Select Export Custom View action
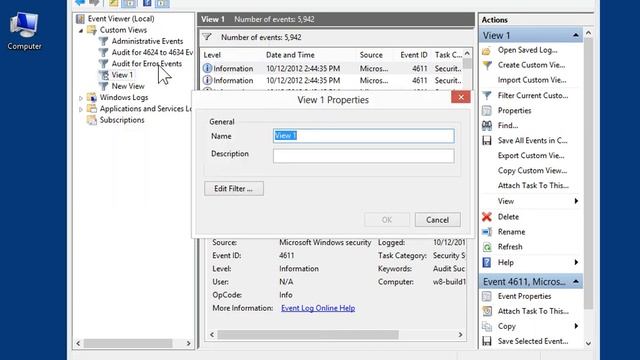The width and height of the screenshot is (640, 360). click(x=531, y=156)
